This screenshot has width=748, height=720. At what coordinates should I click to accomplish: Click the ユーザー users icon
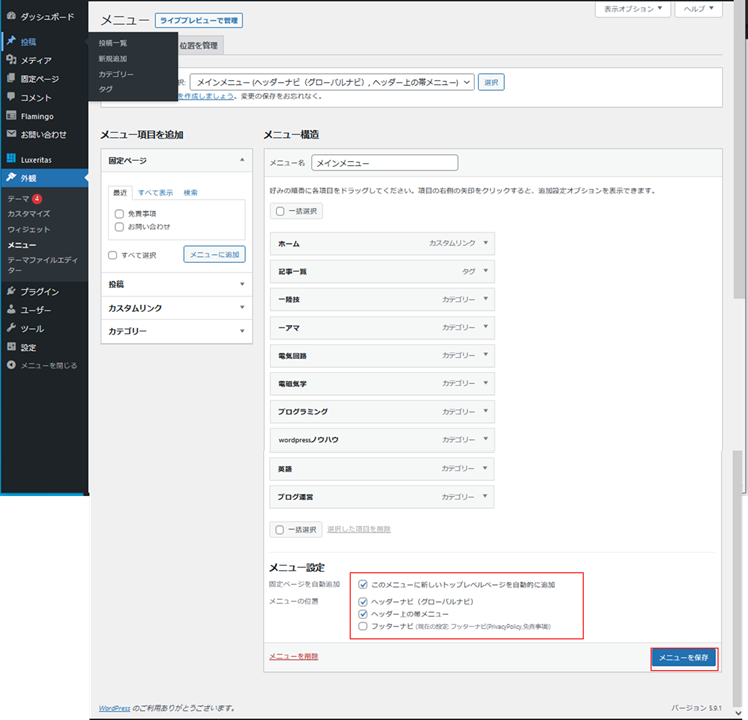11,310
